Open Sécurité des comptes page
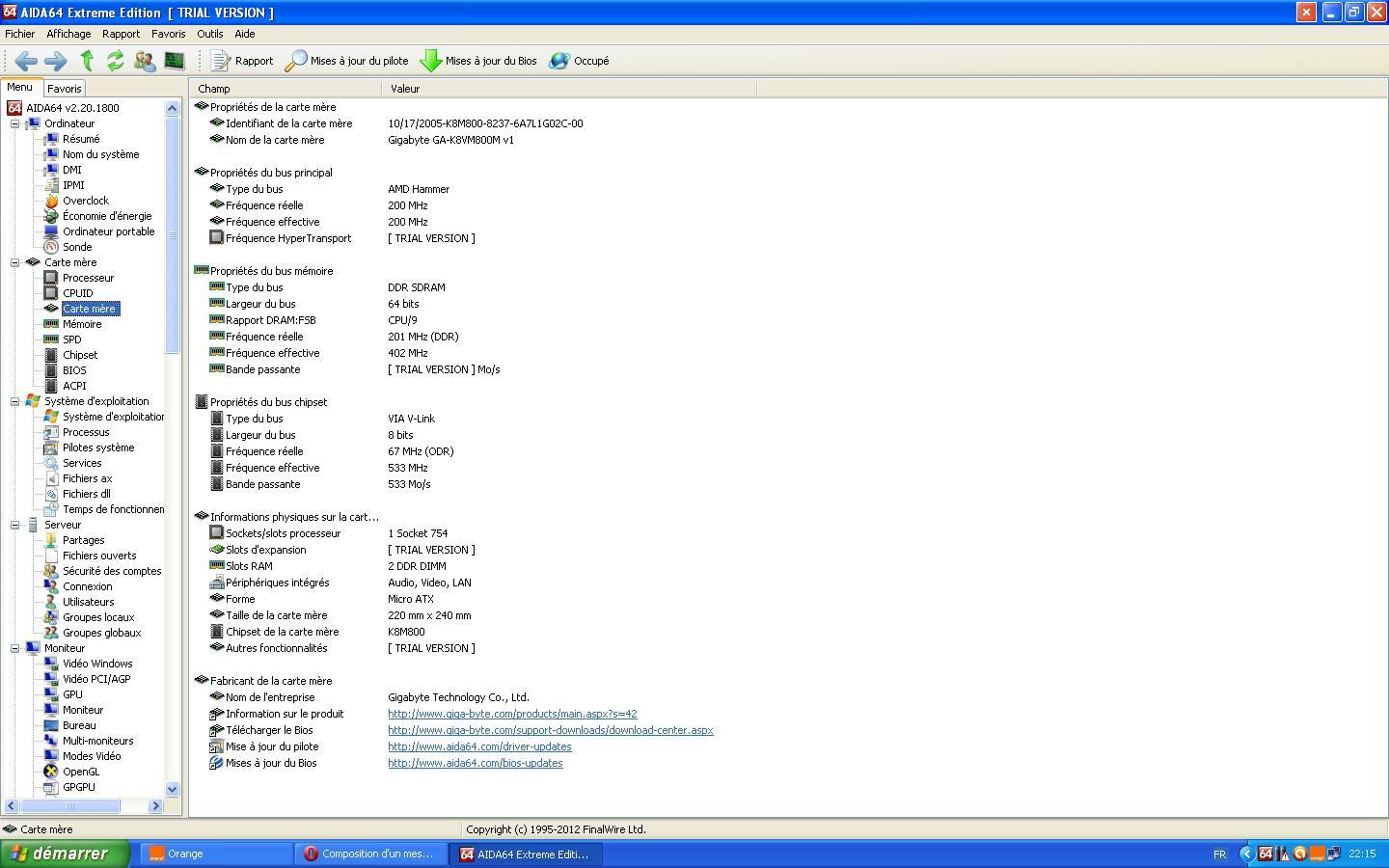 click(x=112, y=571)
